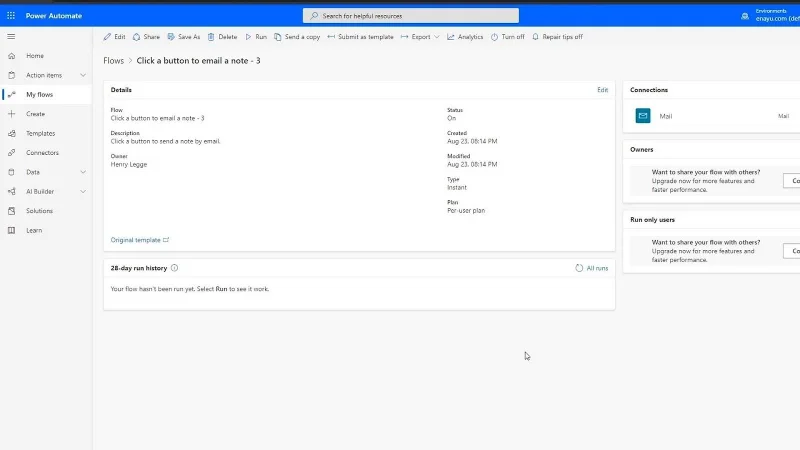
Task: Click the owner name Henry Legge
Action: [129, 164]
